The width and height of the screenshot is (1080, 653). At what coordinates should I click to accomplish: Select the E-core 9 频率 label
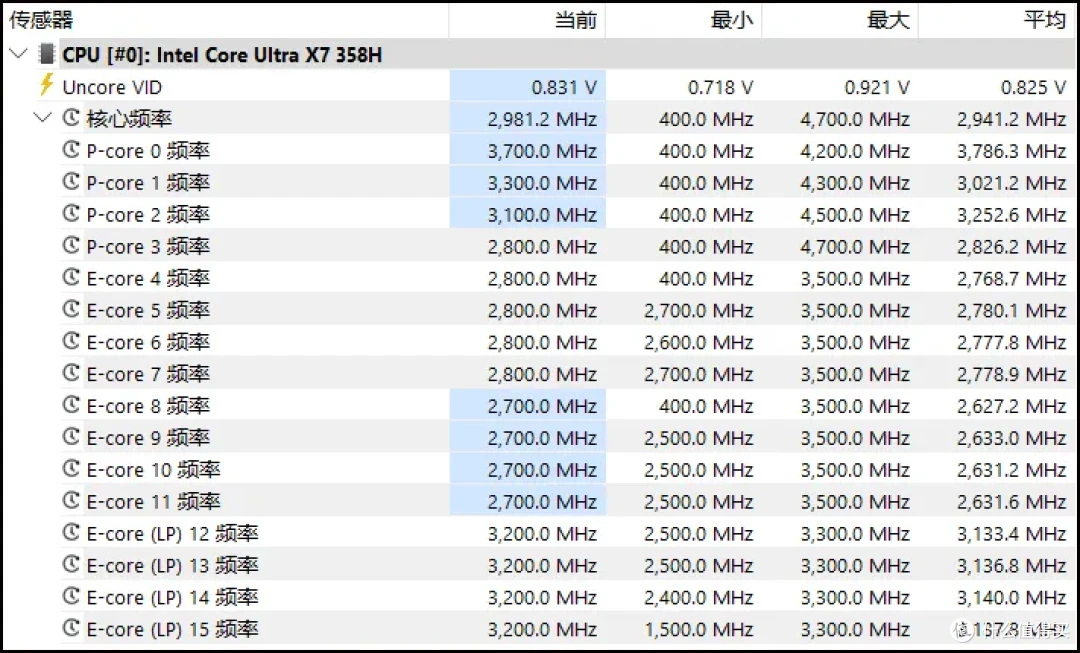click(x=148, y=438)
